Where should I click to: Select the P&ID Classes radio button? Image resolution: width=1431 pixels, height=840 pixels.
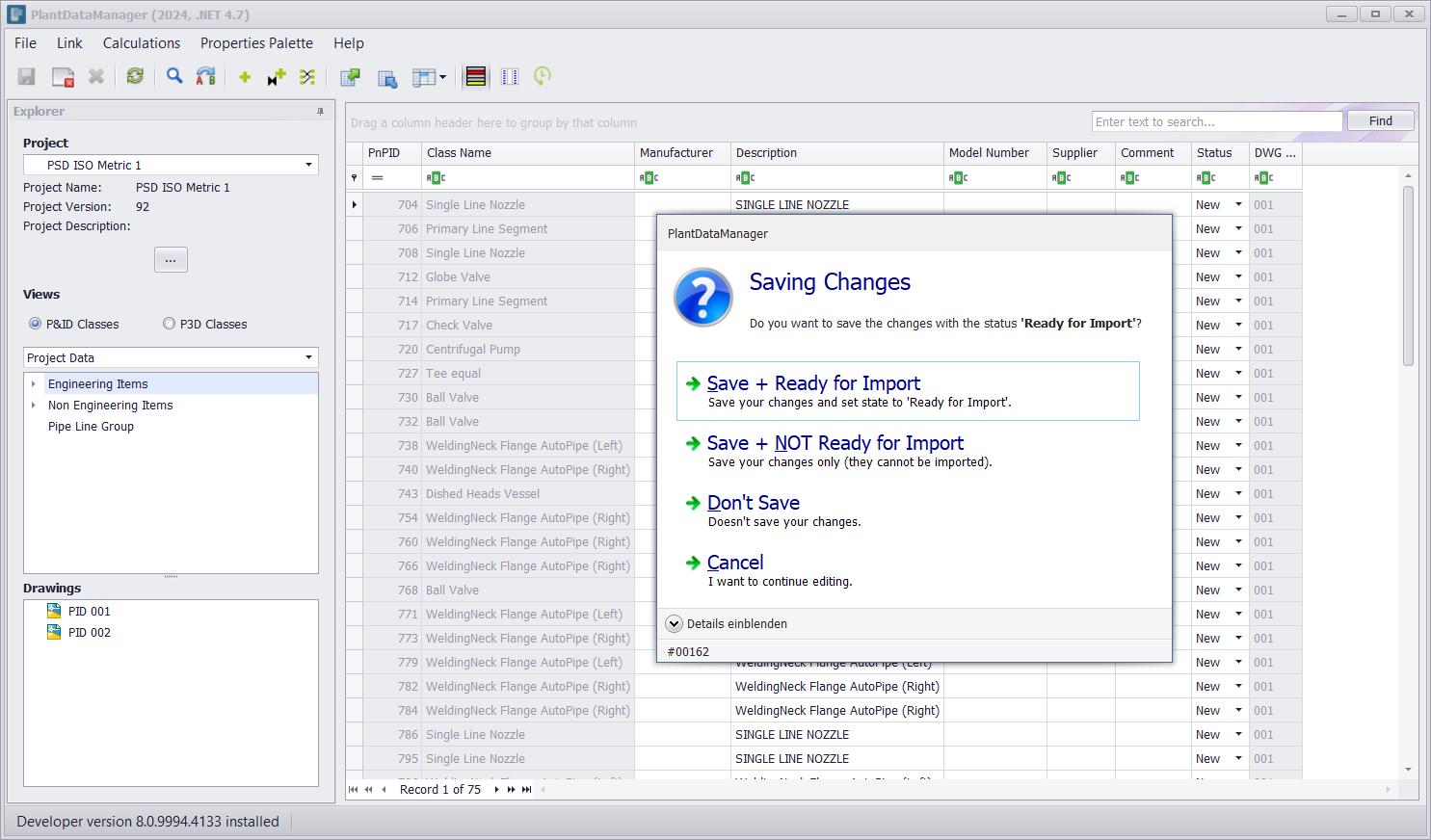pos(36,324)
